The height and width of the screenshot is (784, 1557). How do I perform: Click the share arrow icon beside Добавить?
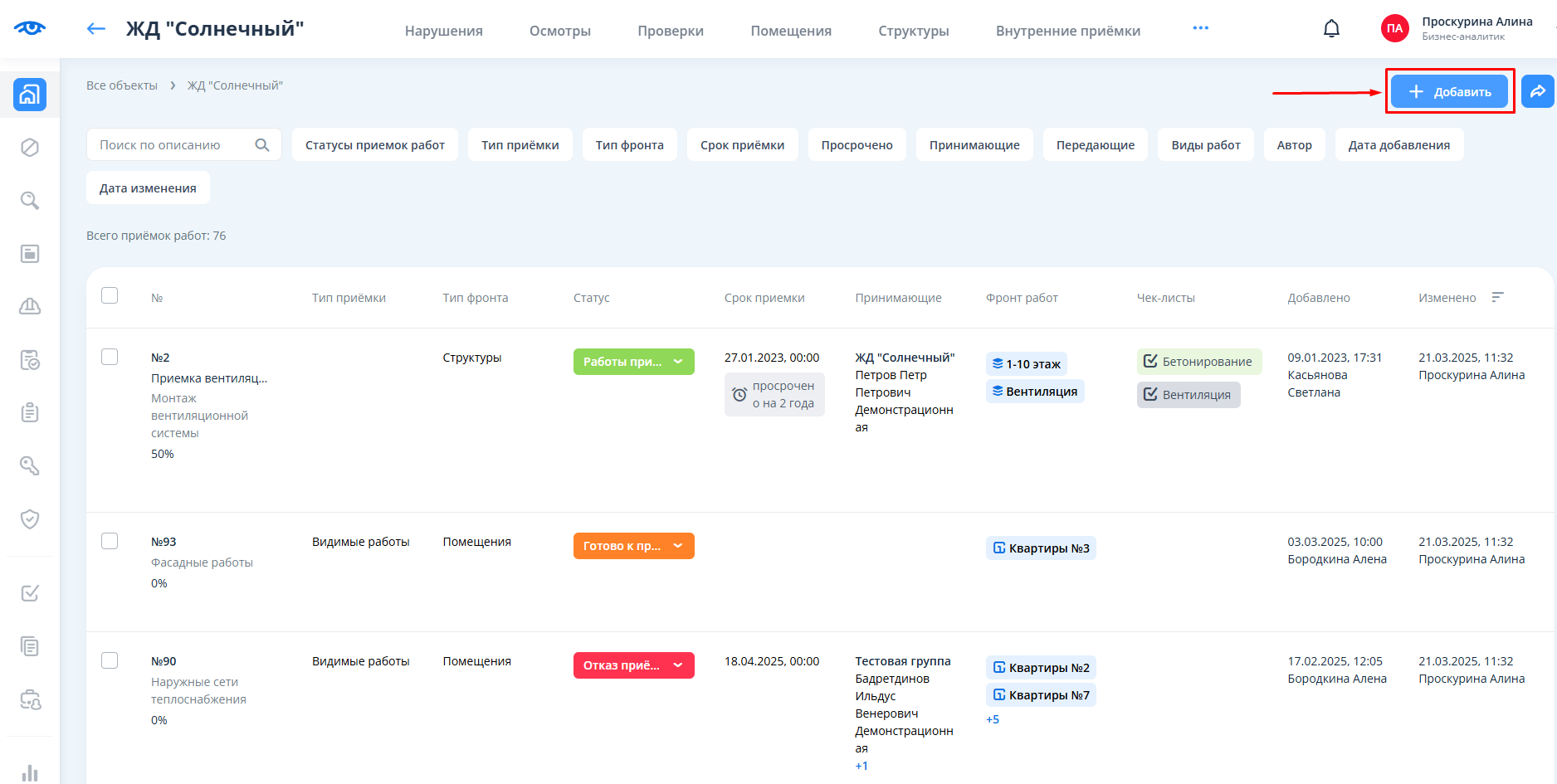point(1537,91)
